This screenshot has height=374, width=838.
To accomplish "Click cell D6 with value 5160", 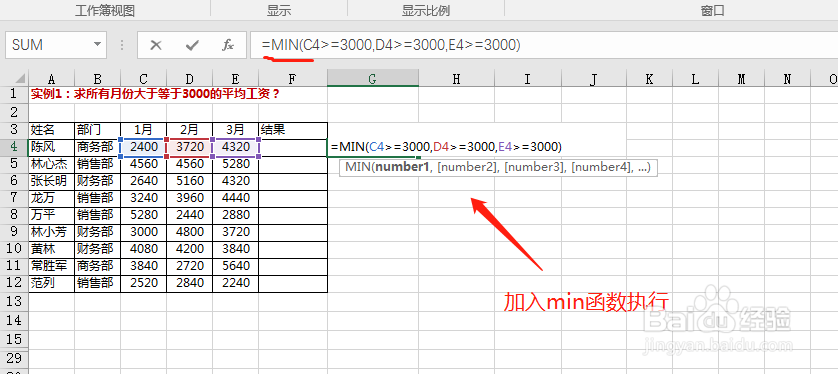I will (x=189, y=181).
